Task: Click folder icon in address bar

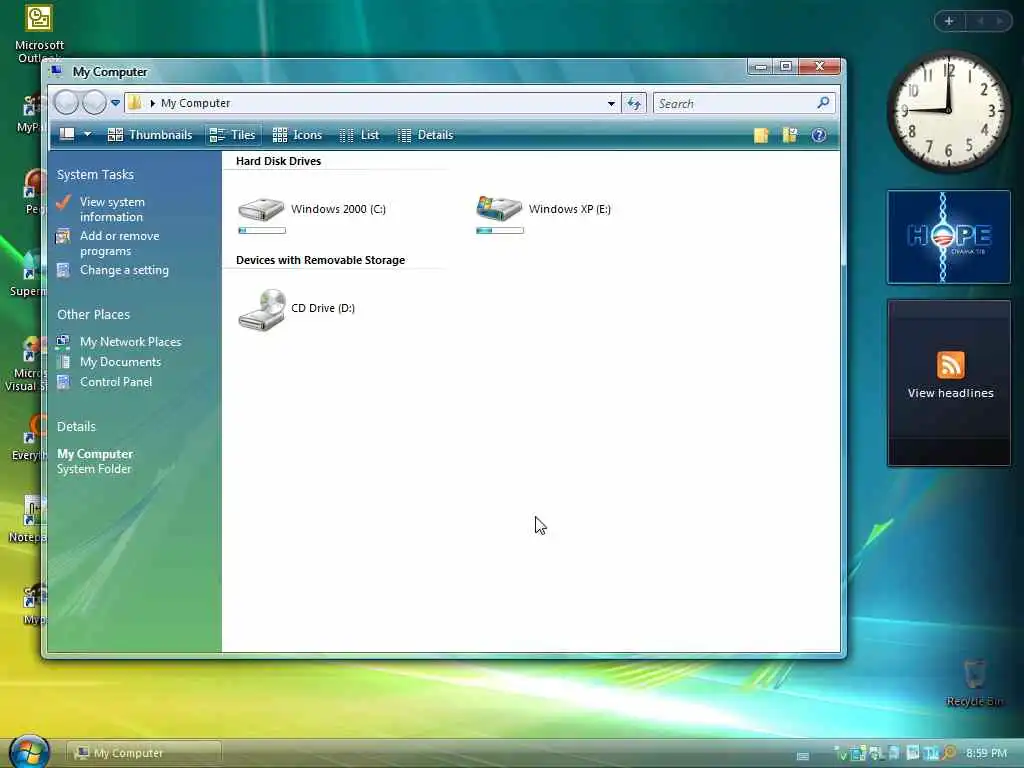Action: click(135, 103)
